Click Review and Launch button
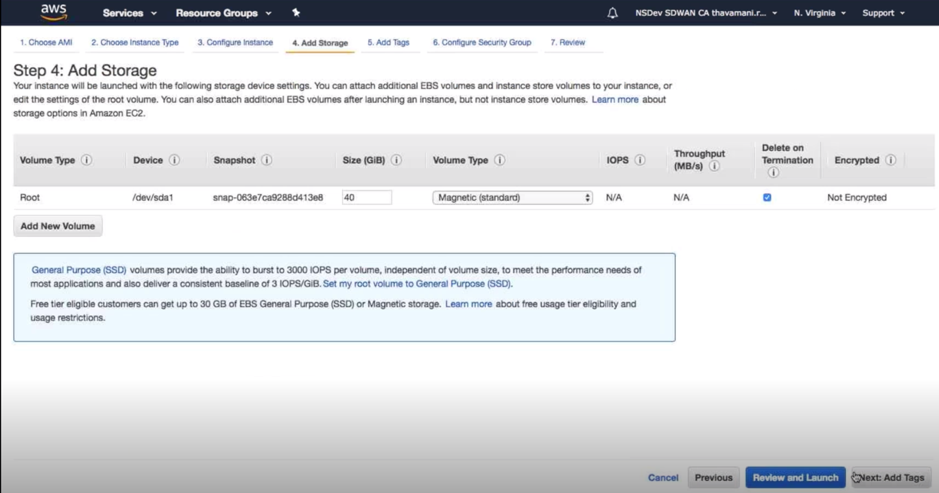The image size is (939, 493). click(x=795, y=477)
